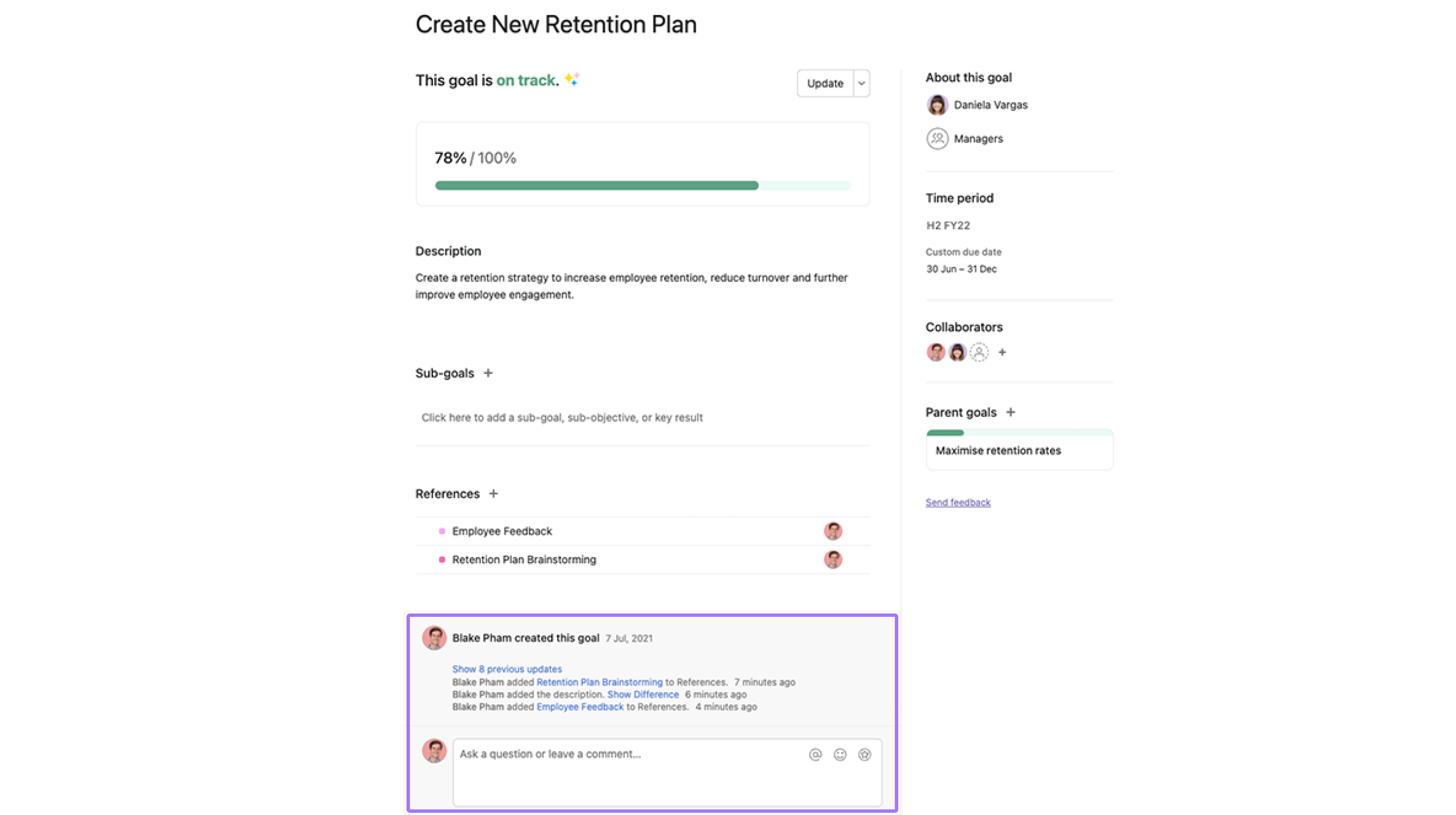Add a sub-goal with the plus icon
This screenshot has height=815, width=1456.
coord(488,373)
